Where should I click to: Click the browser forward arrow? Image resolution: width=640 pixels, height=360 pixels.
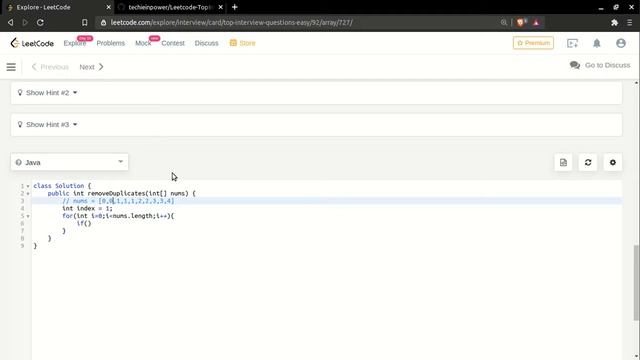tap(25, 22)
